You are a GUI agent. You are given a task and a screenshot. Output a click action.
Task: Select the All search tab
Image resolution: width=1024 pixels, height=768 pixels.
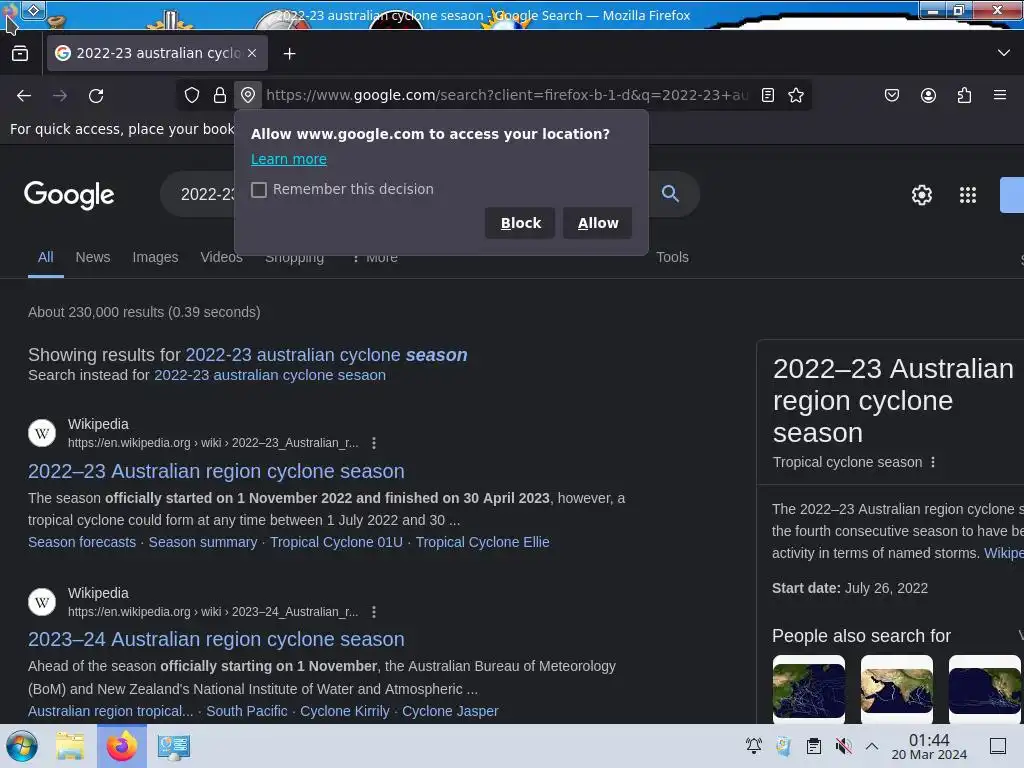[46, 257]
